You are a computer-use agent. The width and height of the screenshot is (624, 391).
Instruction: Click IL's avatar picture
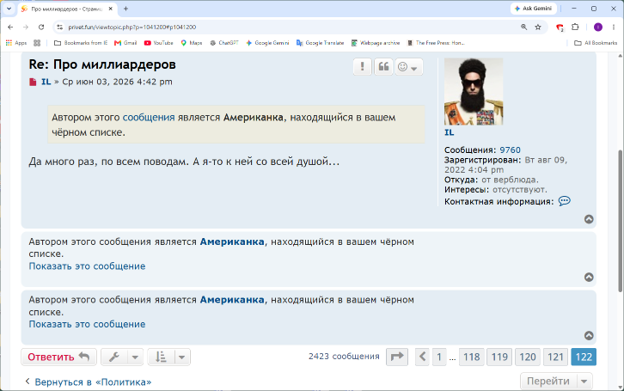[x=474, y=91]
